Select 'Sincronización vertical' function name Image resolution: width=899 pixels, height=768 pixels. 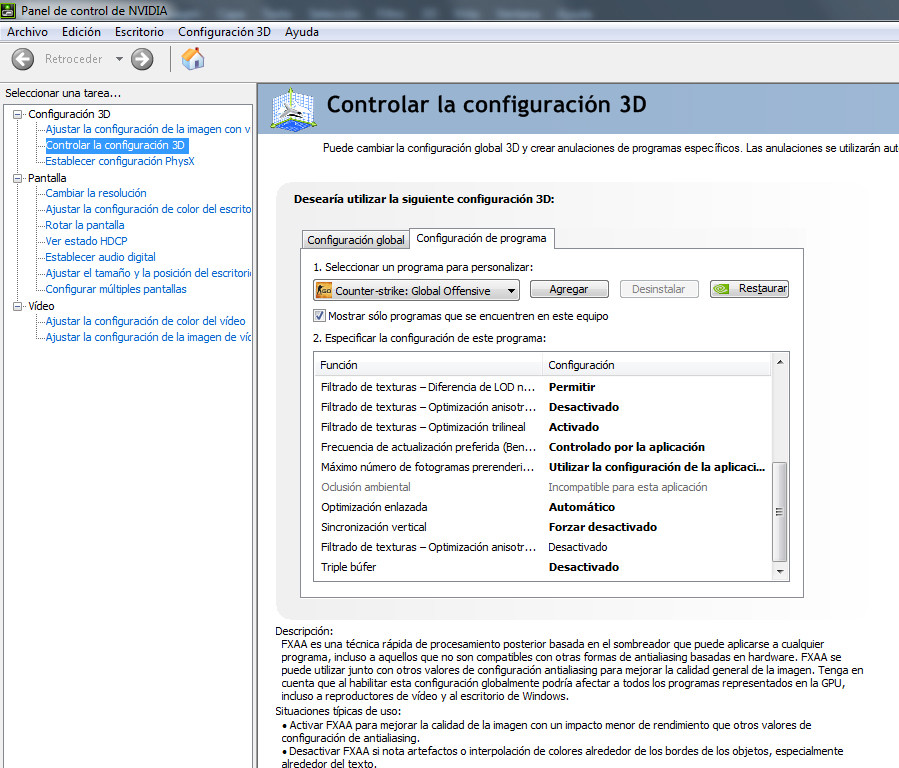click(x=374, y=528)
